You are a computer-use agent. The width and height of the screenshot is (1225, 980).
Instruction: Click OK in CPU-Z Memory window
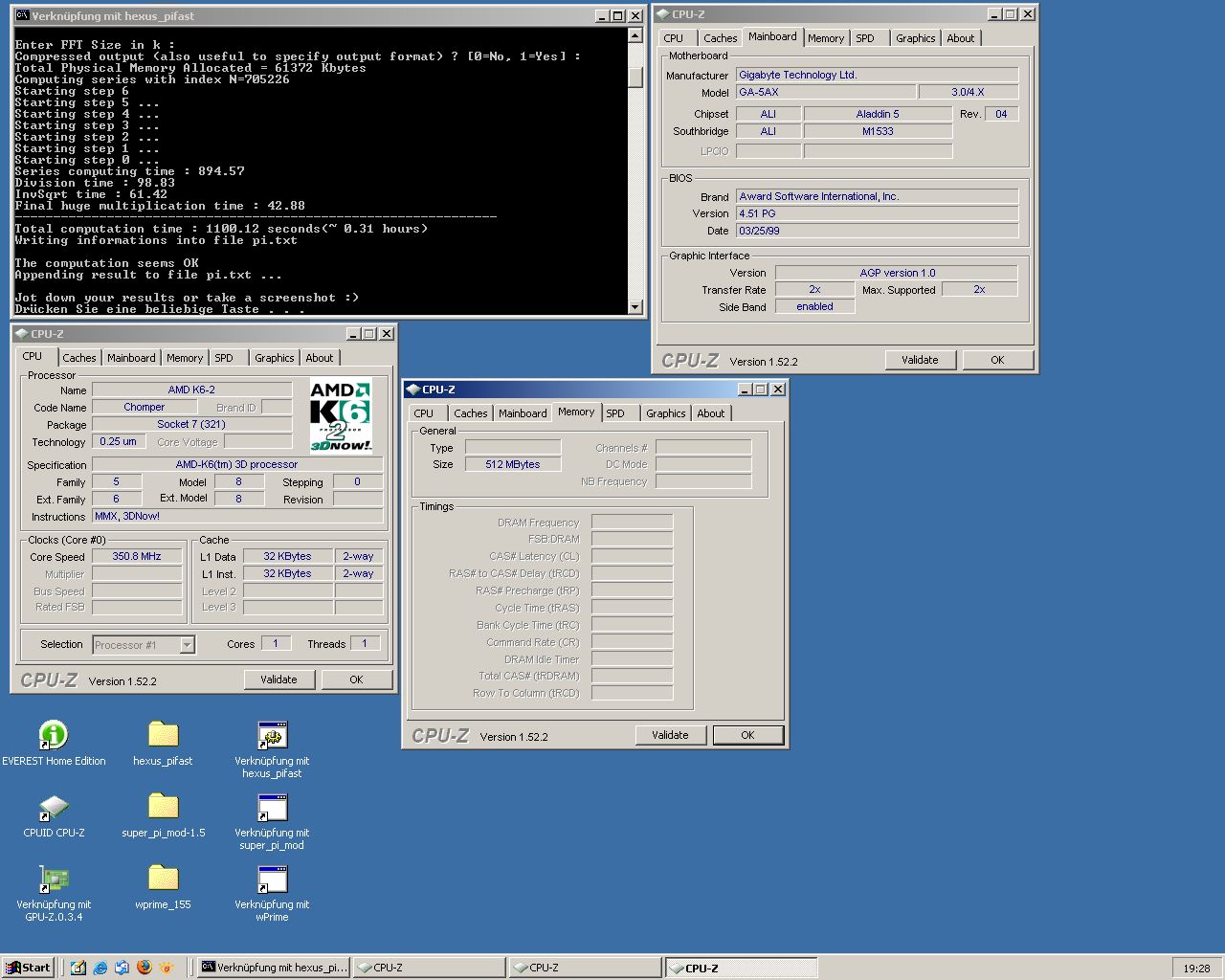point(747,735)
